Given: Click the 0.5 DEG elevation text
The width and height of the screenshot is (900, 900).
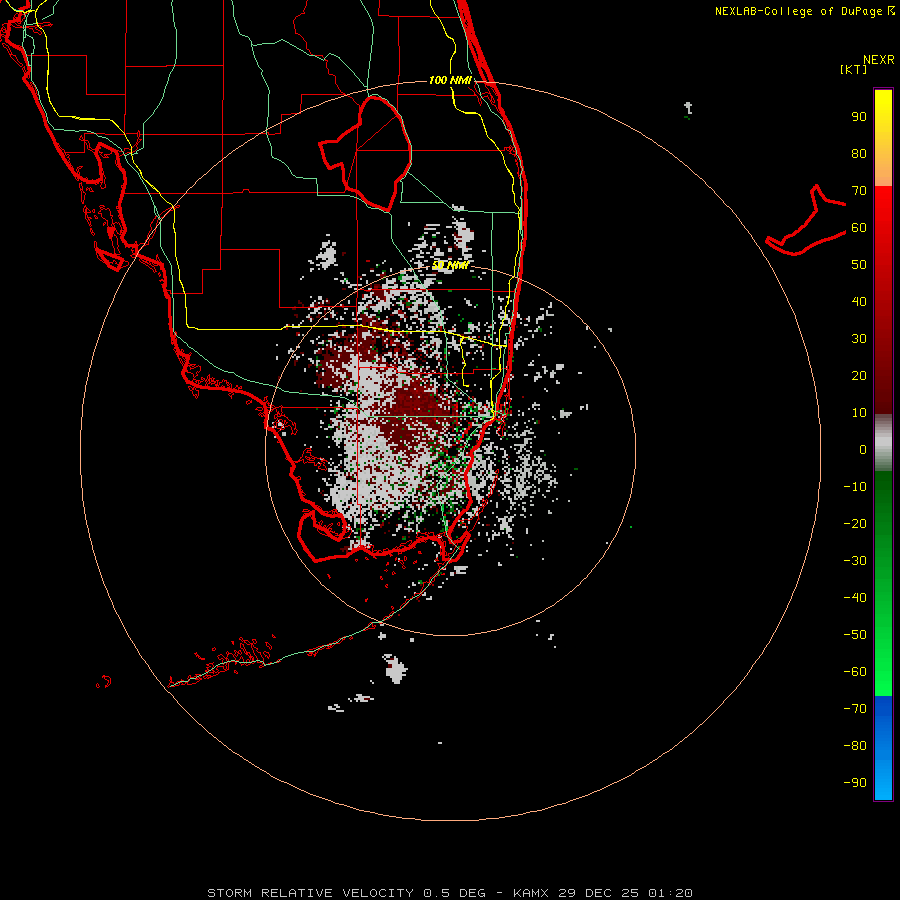Looking at the screenshot, I should pos(455,893).
